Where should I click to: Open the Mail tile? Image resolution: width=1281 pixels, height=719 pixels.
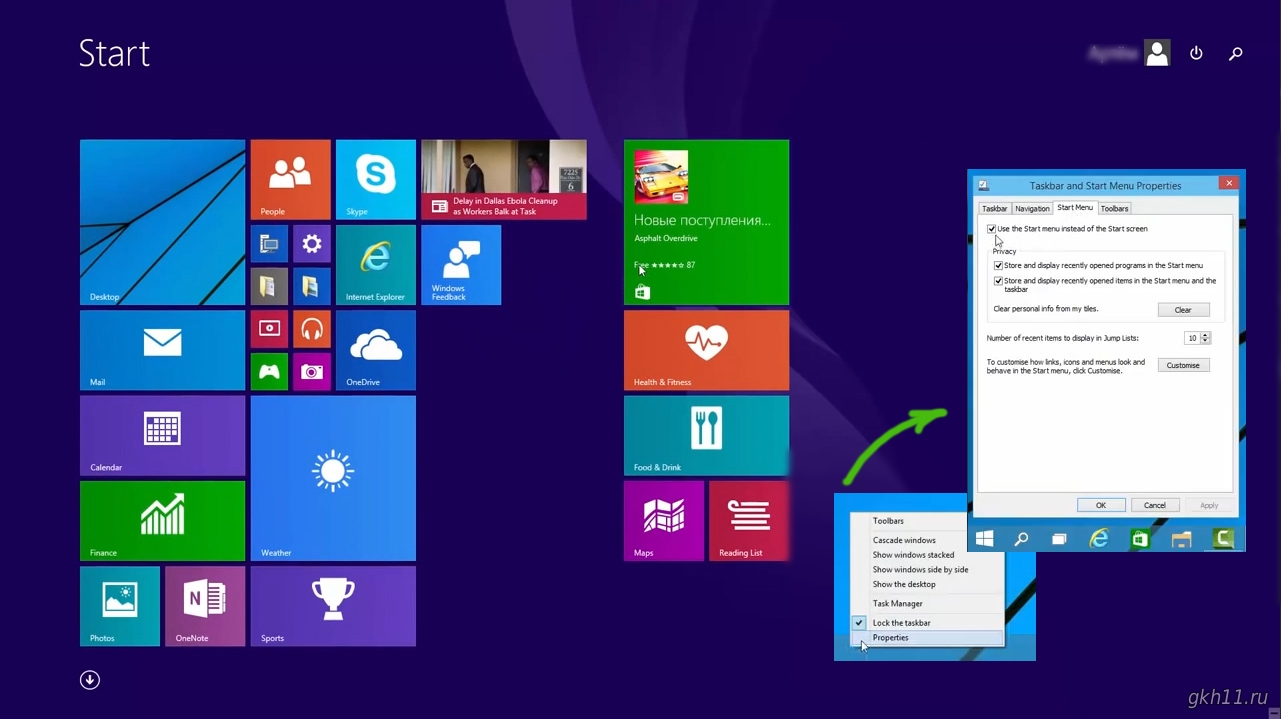162,350
